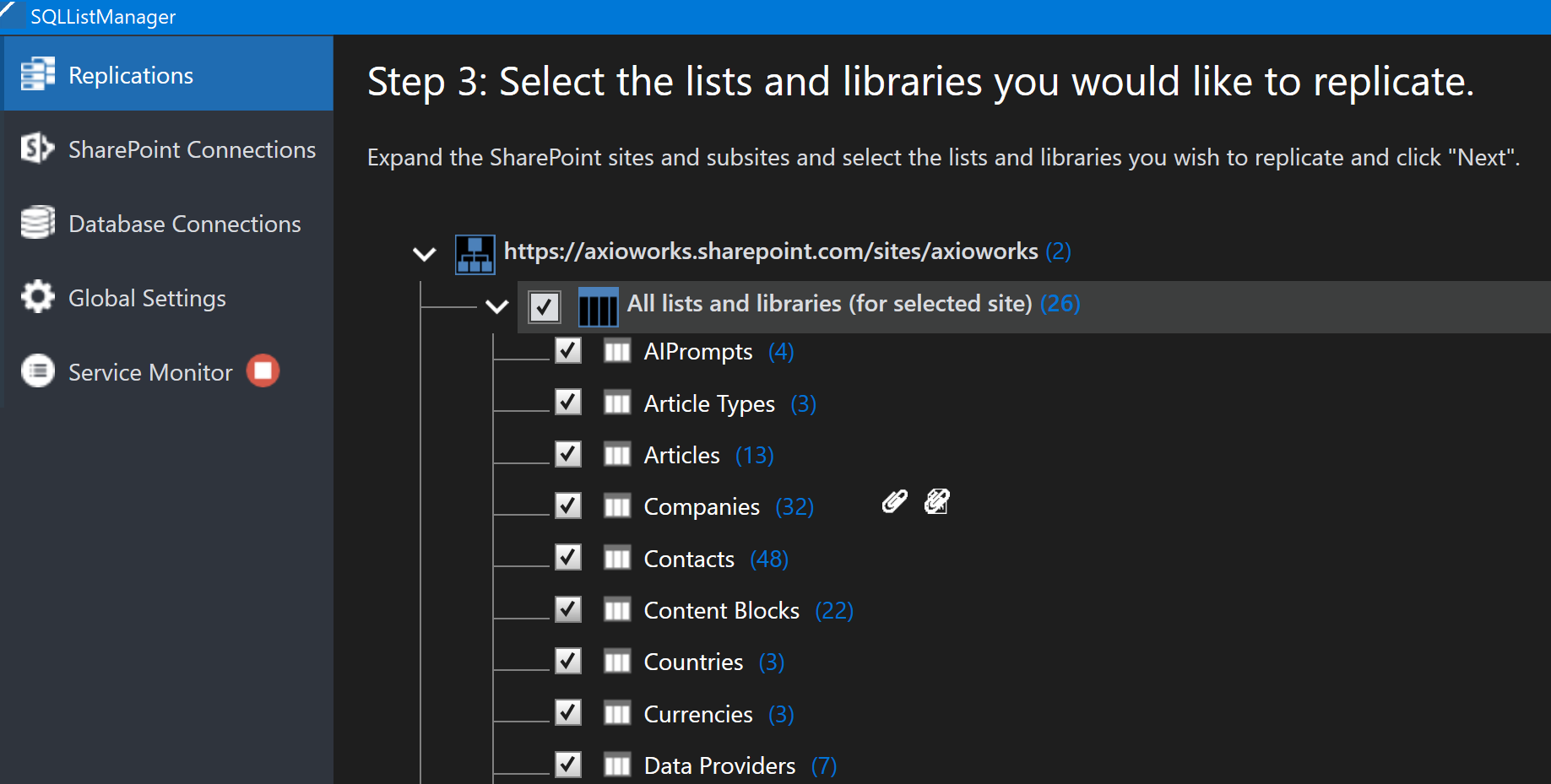Click the red stopped-service indicator beside Service Monitor
Viewport: 1551px width, 784px height.
(262, 370)
